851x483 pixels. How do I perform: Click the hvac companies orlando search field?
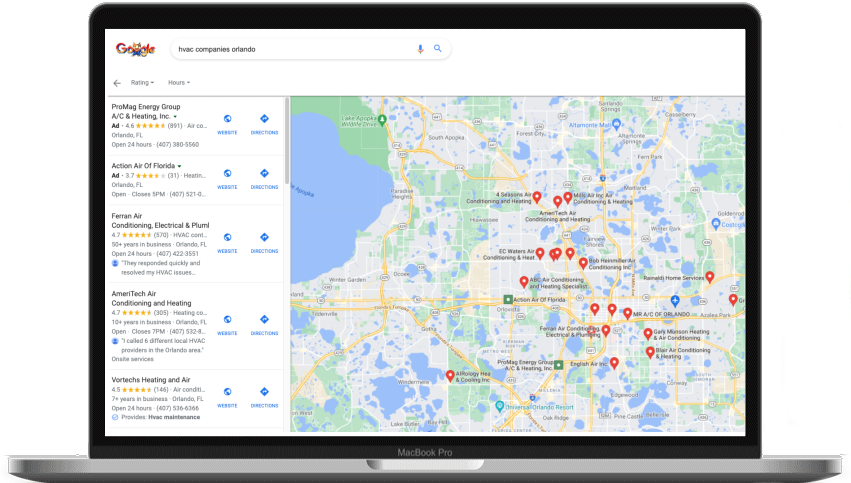pos(293,49)
